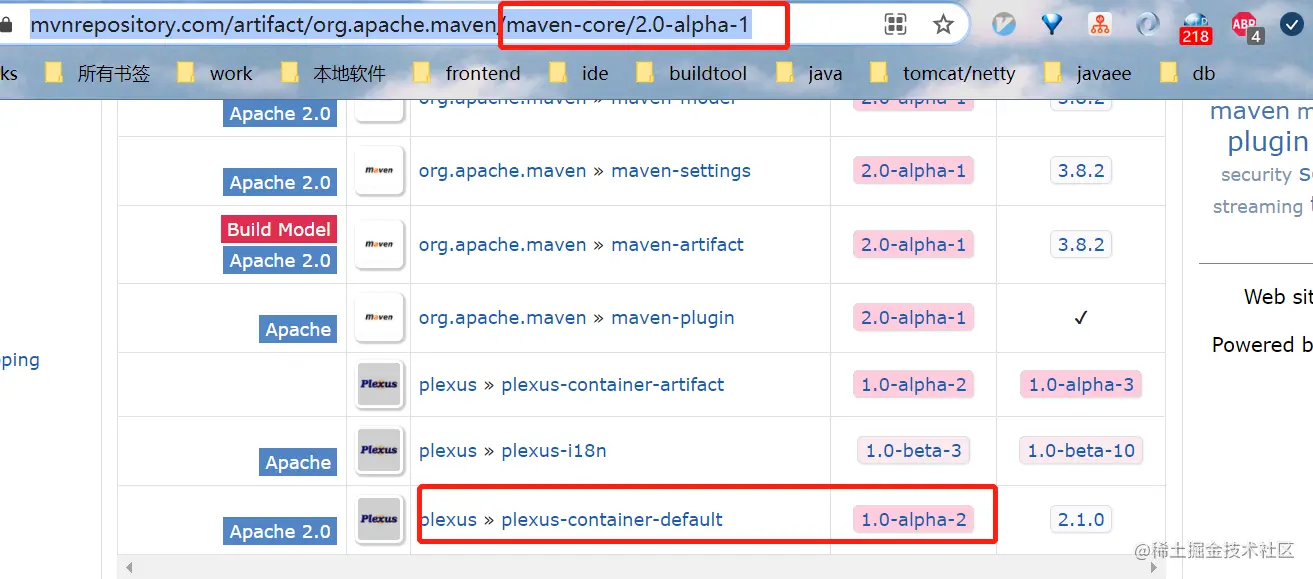Open the dark checkmark extension icon
Image resolution: width=1313 pixels, height=579 pixels.
[1292, 25]
